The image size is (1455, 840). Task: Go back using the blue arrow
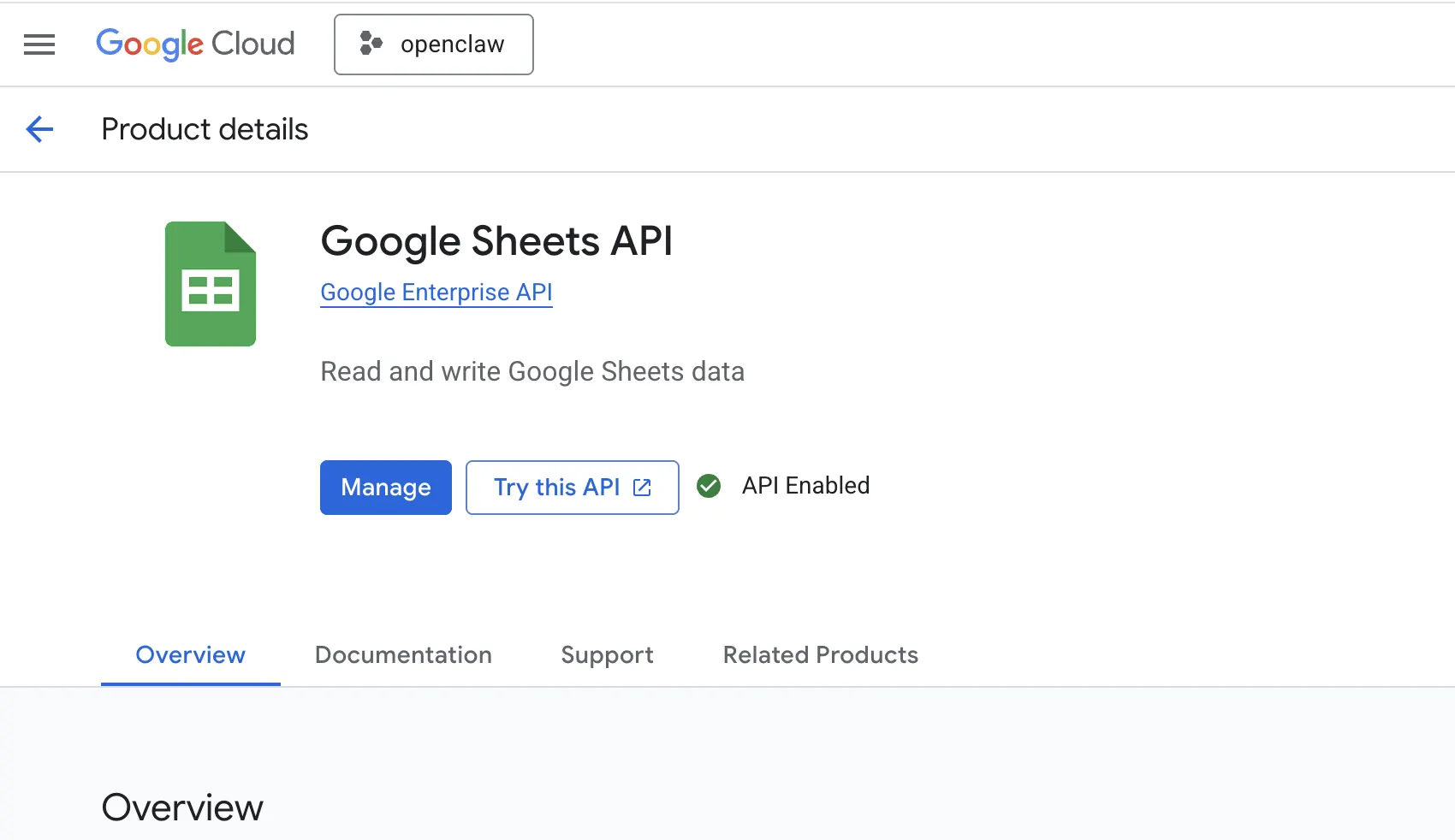coord(39,129)
